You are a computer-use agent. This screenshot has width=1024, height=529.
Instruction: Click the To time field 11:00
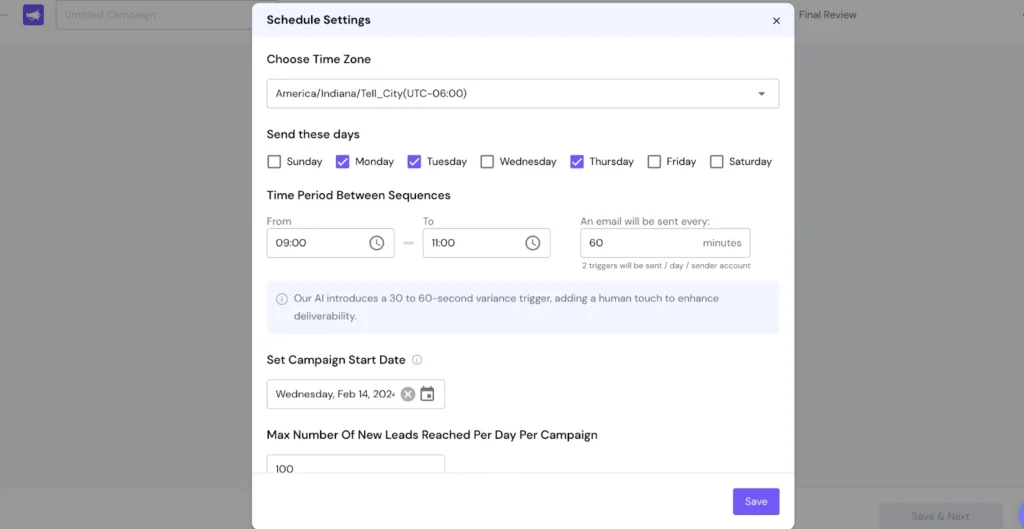click(x=487, y=243)
